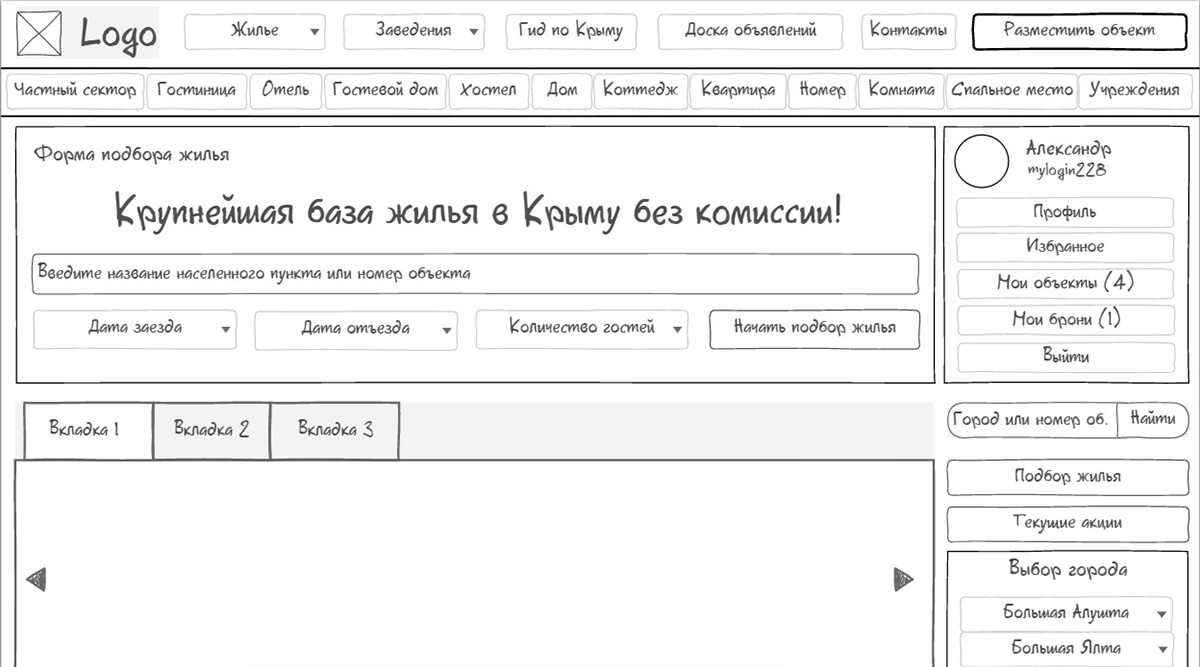This screenshot has width=1200, height=667.
Task: Select the Коттедж category
Action: (x=641, y=91)
